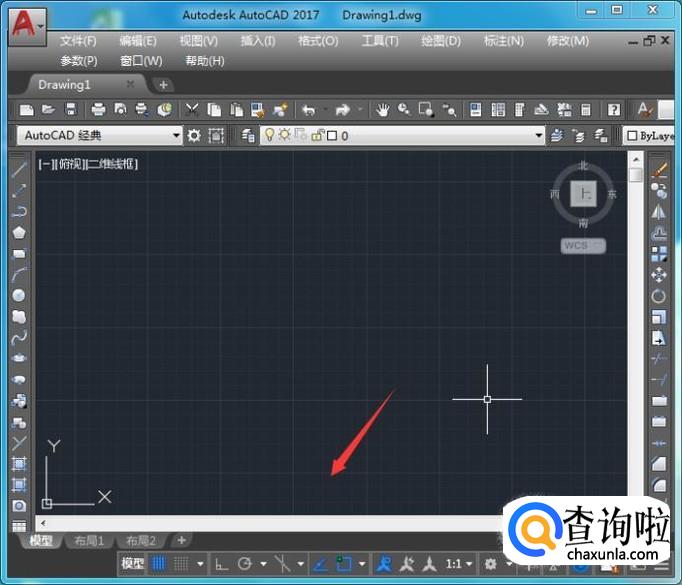
Task: Select the Polygon draw tool
Action: pyautogui.click(x=19, y=233)
